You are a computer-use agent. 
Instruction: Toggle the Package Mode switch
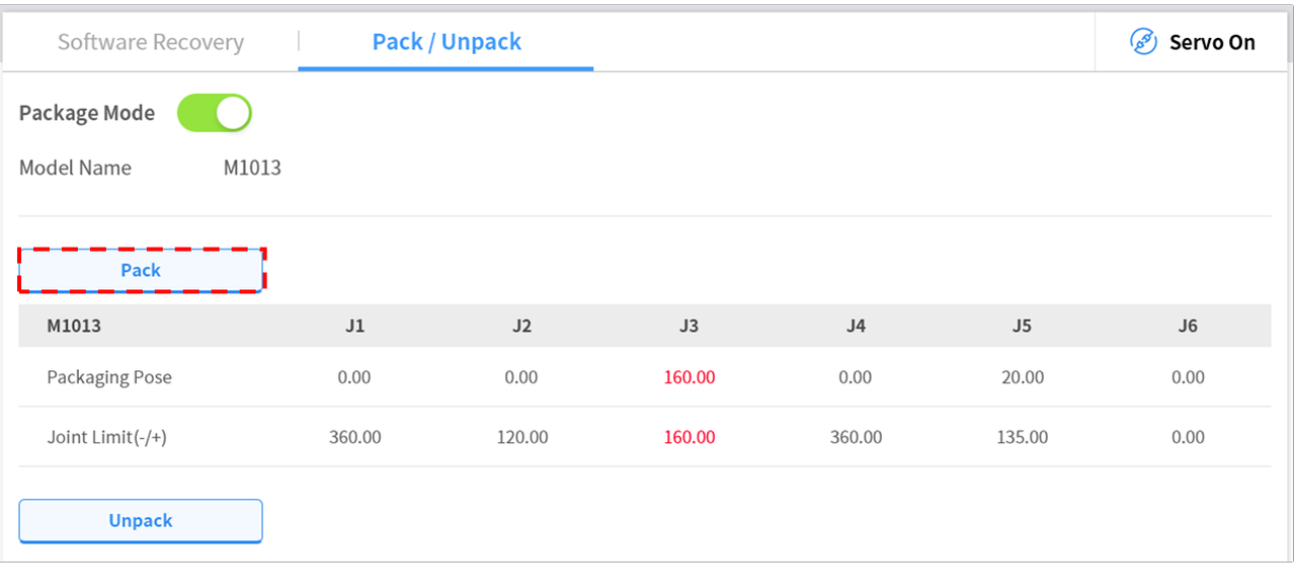tap(214, 113)
